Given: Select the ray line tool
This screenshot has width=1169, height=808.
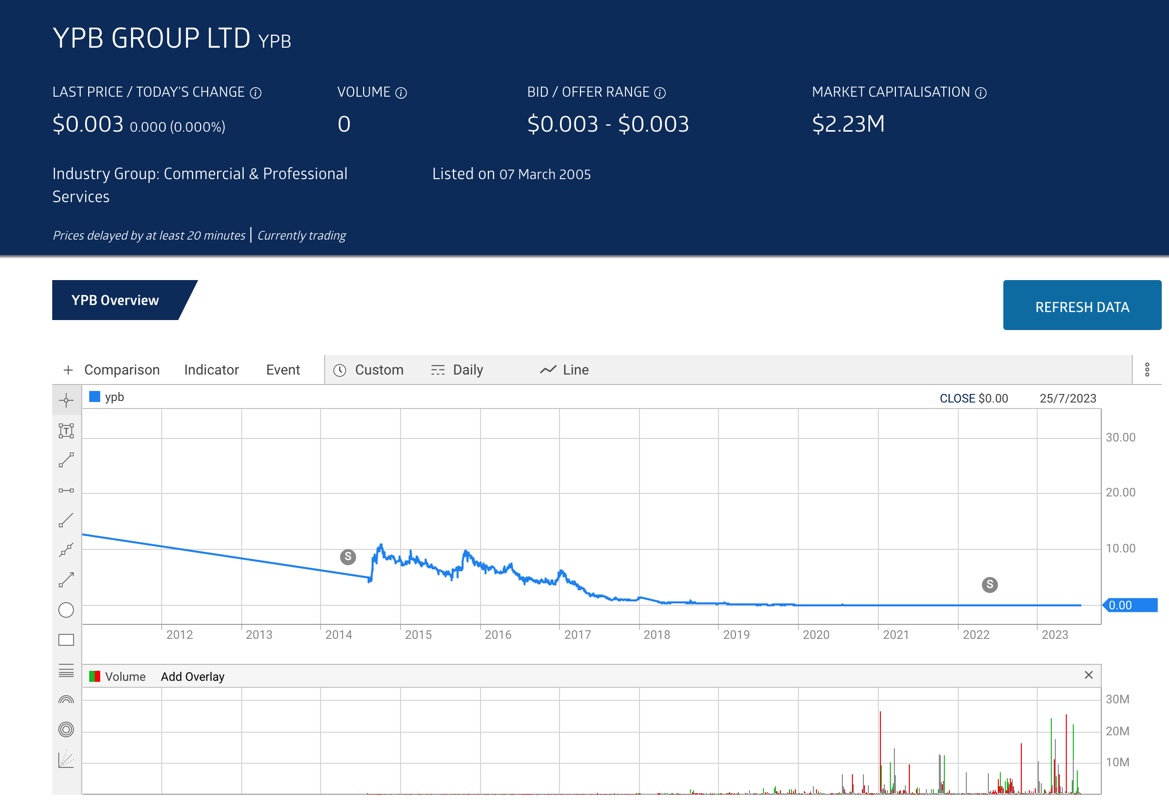Looking at the screenshot, I should point(66,520).
